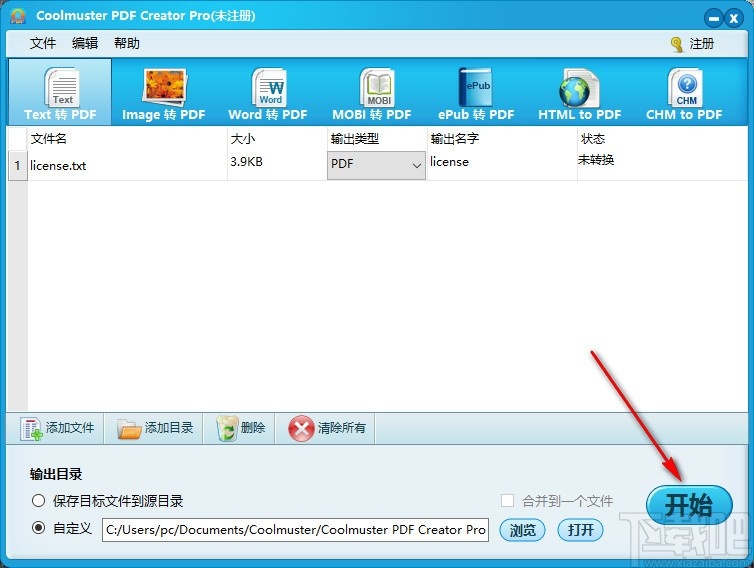This screenshot has width=754, height=568.
Task: Select ePub 转 PDF mode
Action: (476, 92)
